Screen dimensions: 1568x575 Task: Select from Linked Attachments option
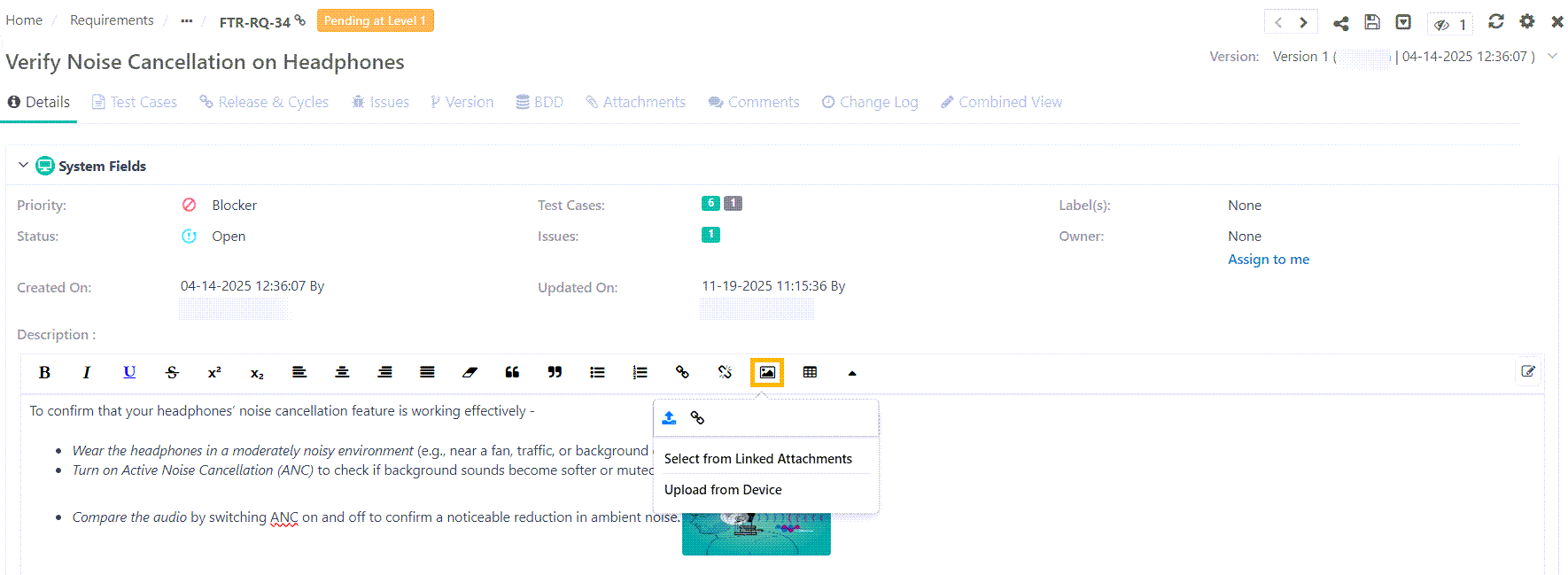758,459
